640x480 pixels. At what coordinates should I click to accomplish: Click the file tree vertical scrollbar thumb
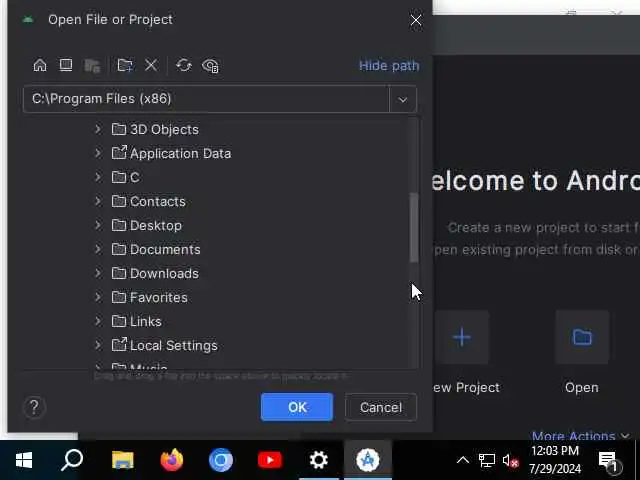[414, 227]
